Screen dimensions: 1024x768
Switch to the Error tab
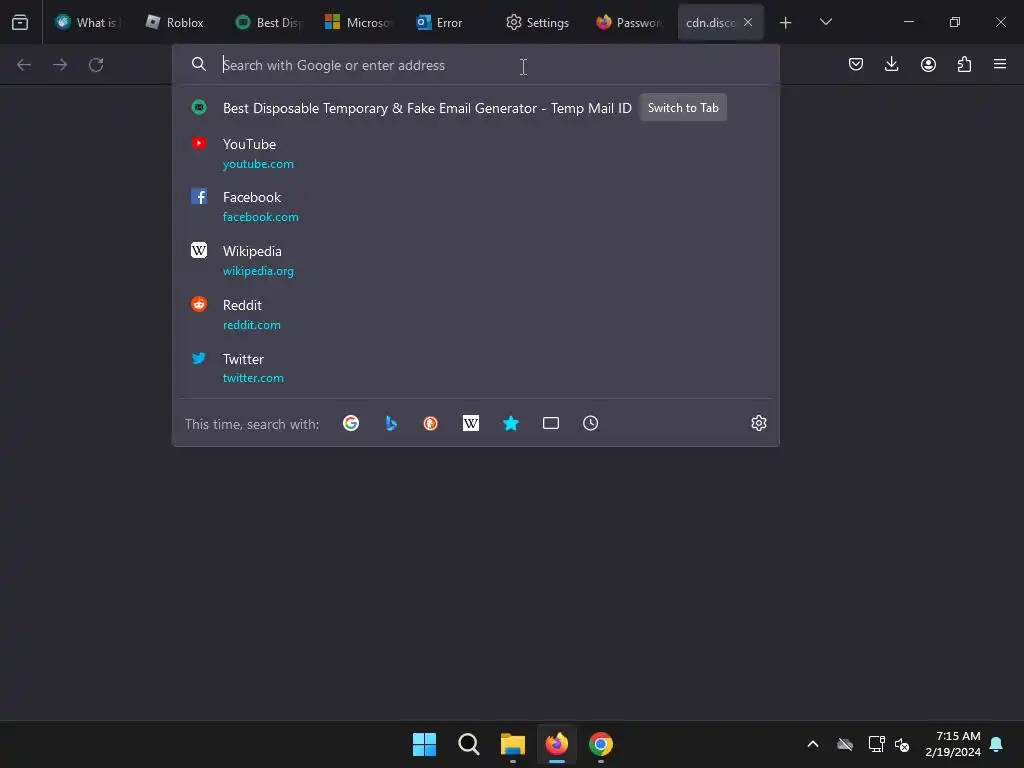[x=449, y=22]
